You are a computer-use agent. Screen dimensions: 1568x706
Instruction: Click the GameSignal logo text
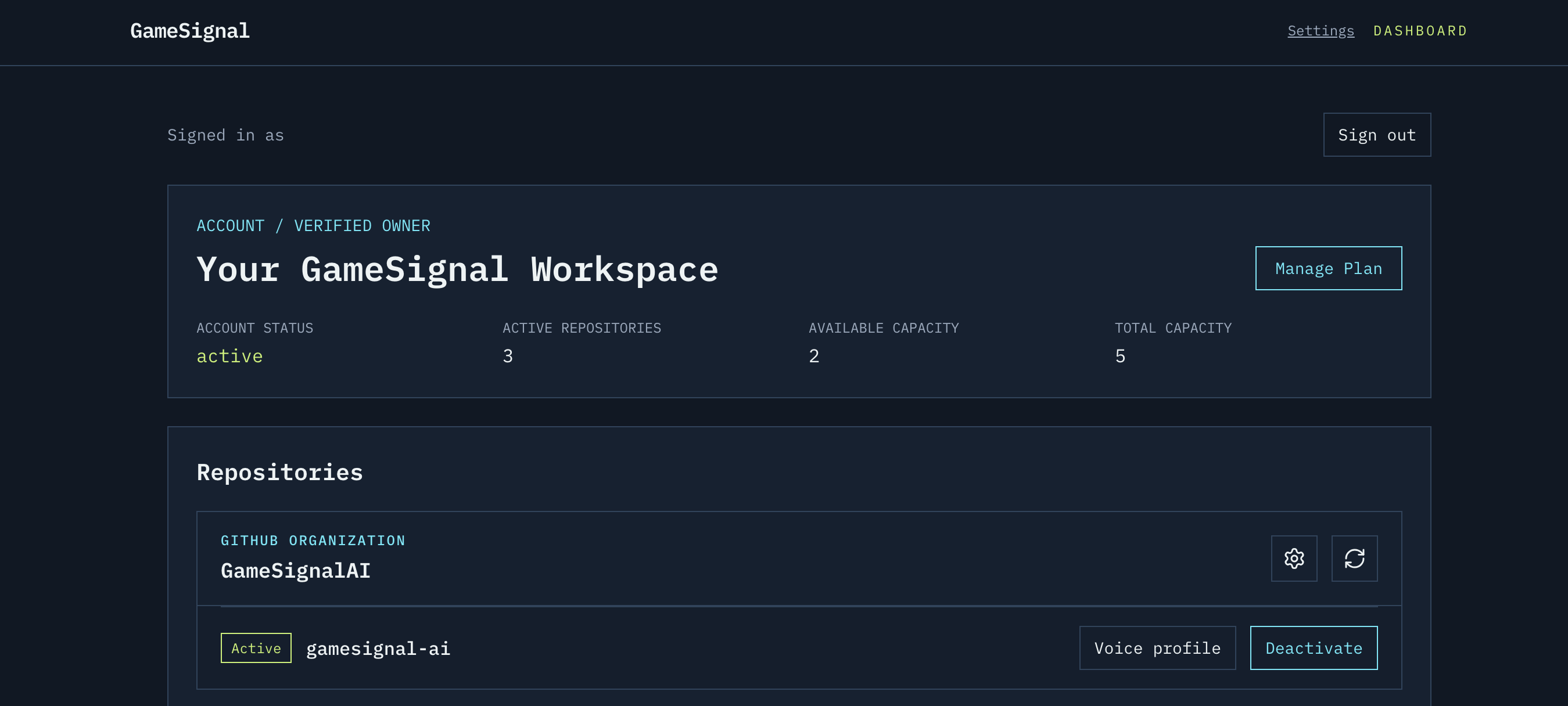[x=190, y=30]
